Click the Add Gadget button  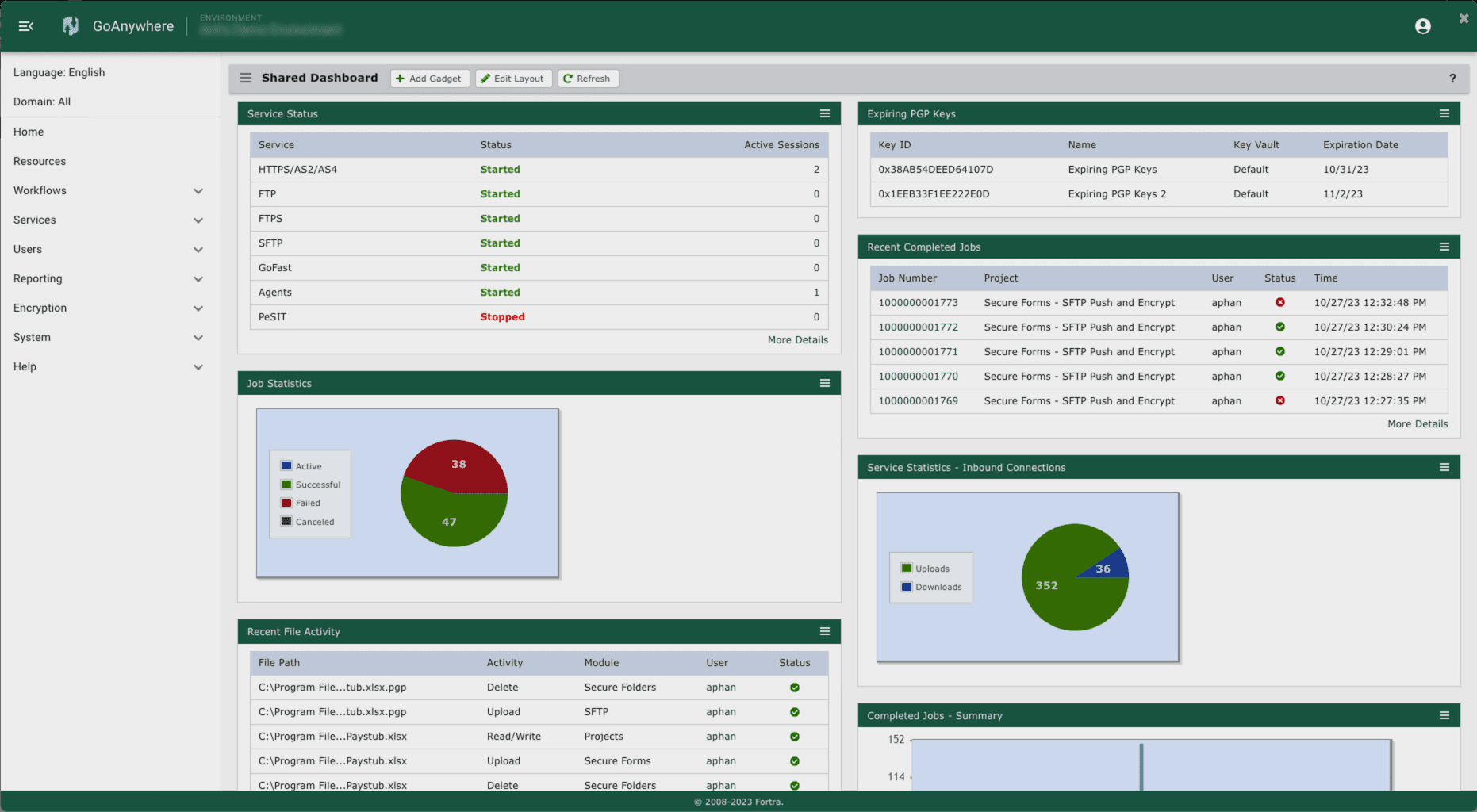coord(429,79)
